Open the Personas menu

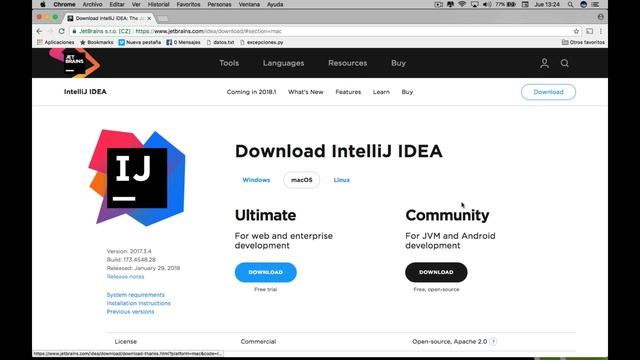[219, 4]
